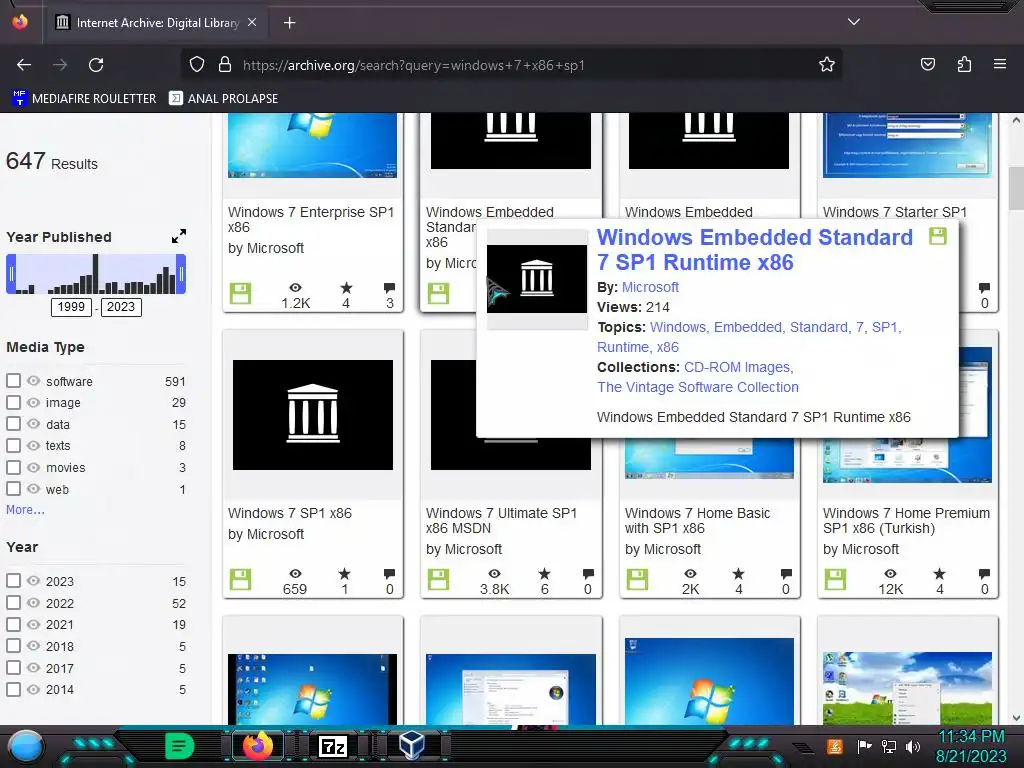Click the padlock site info icon
1024x768 pixels.
[225, 65]
